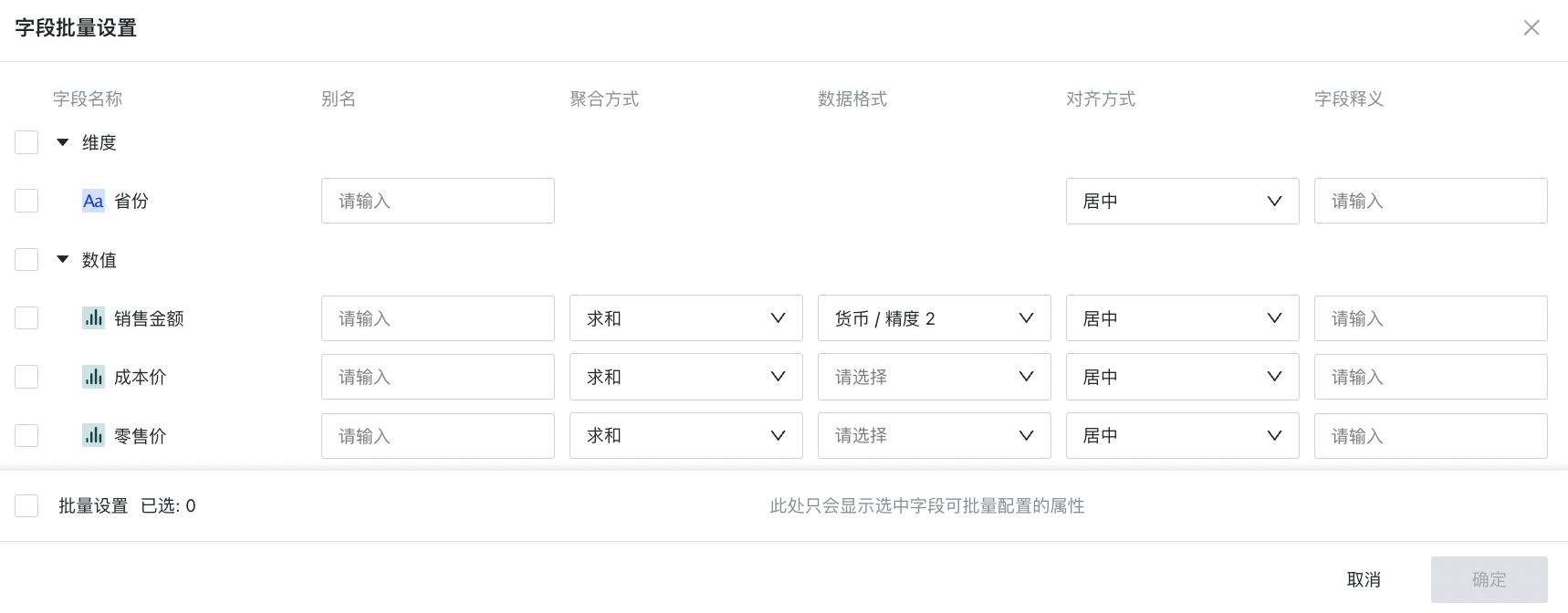Click the 取消 button

click(x=1364, y=579)
